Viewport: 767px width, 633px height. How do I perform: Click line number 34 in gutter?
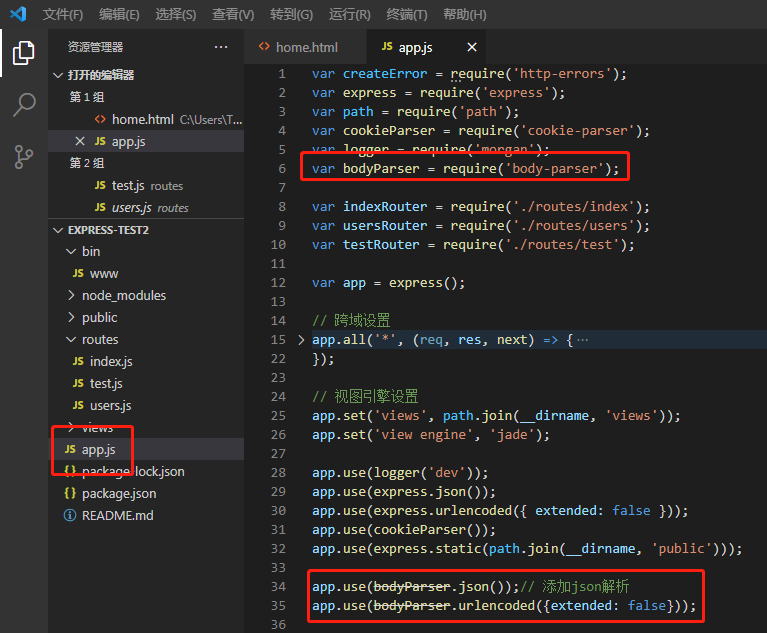[278, 586]
